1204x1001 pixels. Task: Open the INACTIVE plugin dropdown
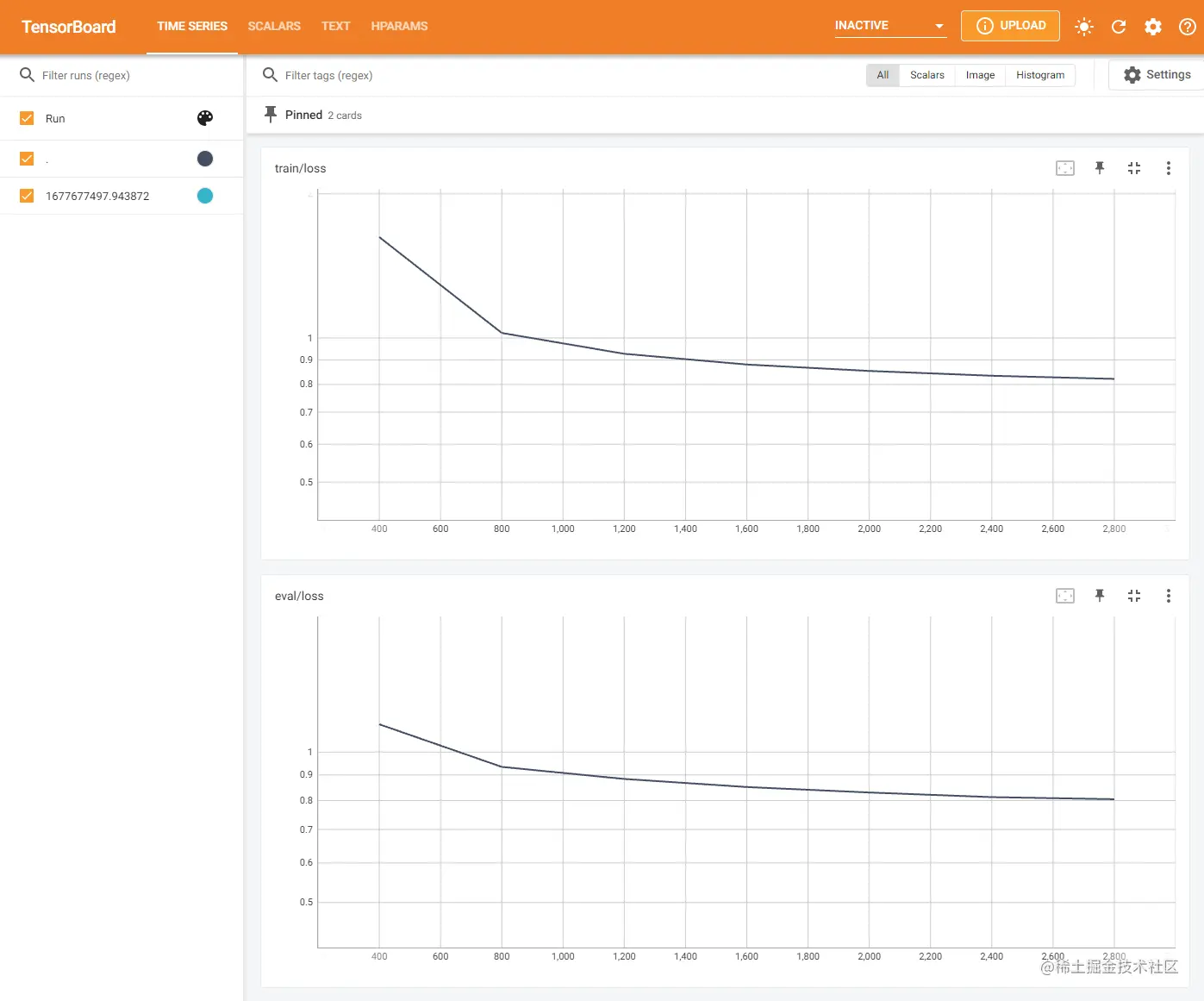890,26
